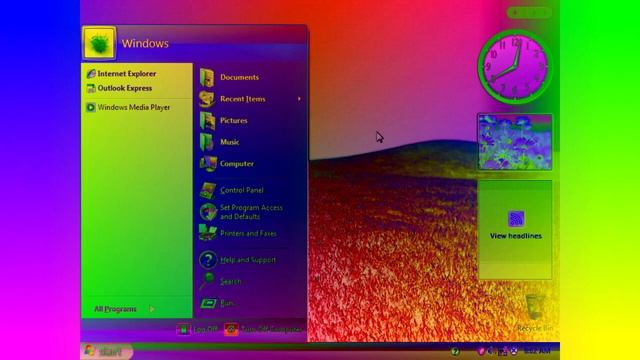Viewport: 640px width, 360px height.
Task: Click the Windows user name text
Action: coord(145,43)
